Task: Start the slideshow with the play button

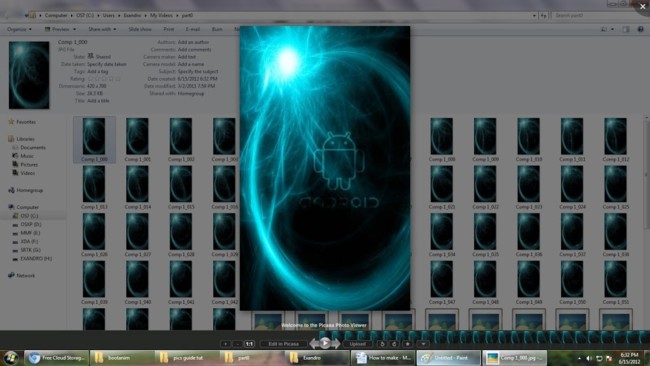Action: (x=325, y=343)
